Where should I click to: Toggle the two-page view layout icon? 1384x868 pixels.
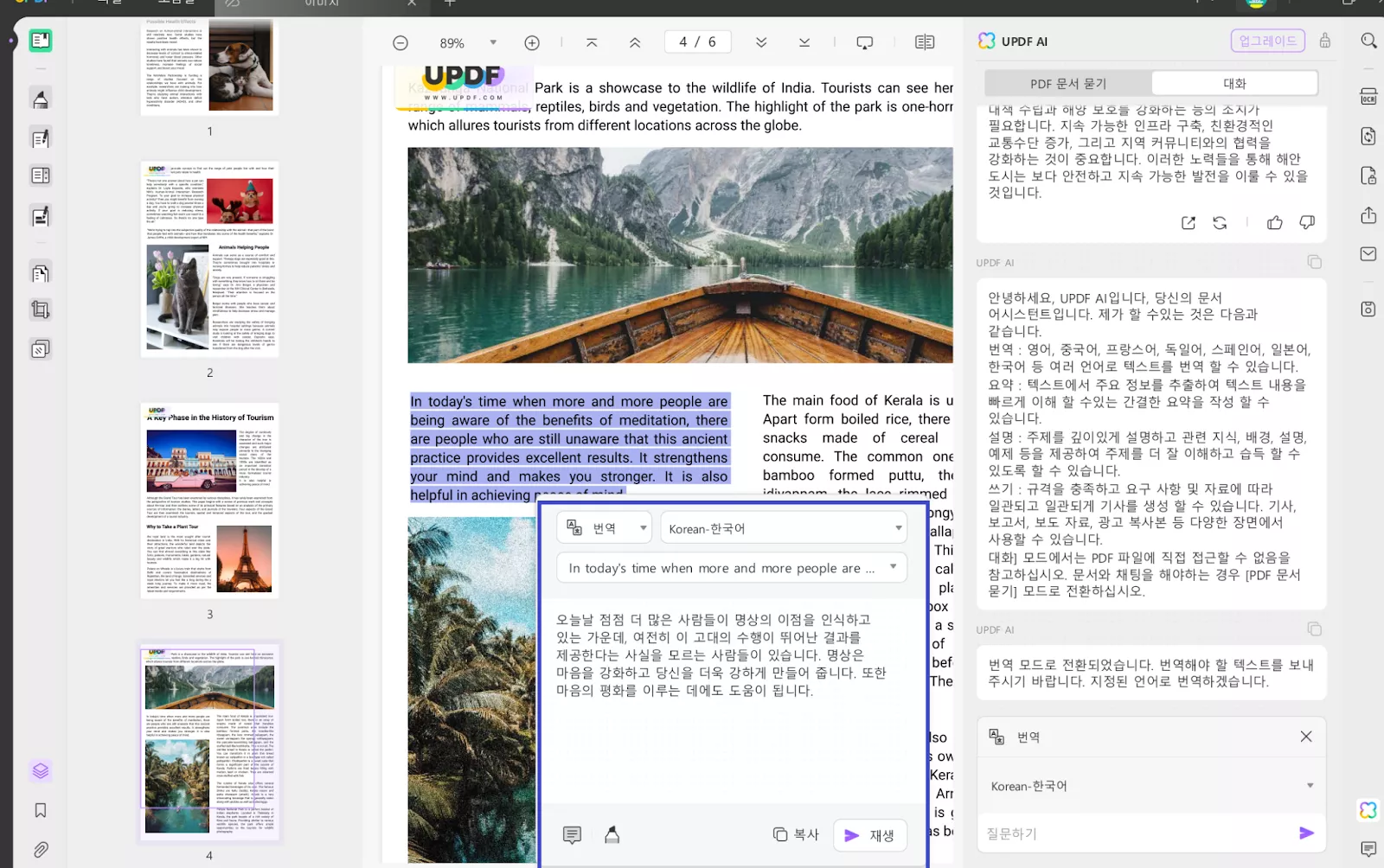[925, 42]
